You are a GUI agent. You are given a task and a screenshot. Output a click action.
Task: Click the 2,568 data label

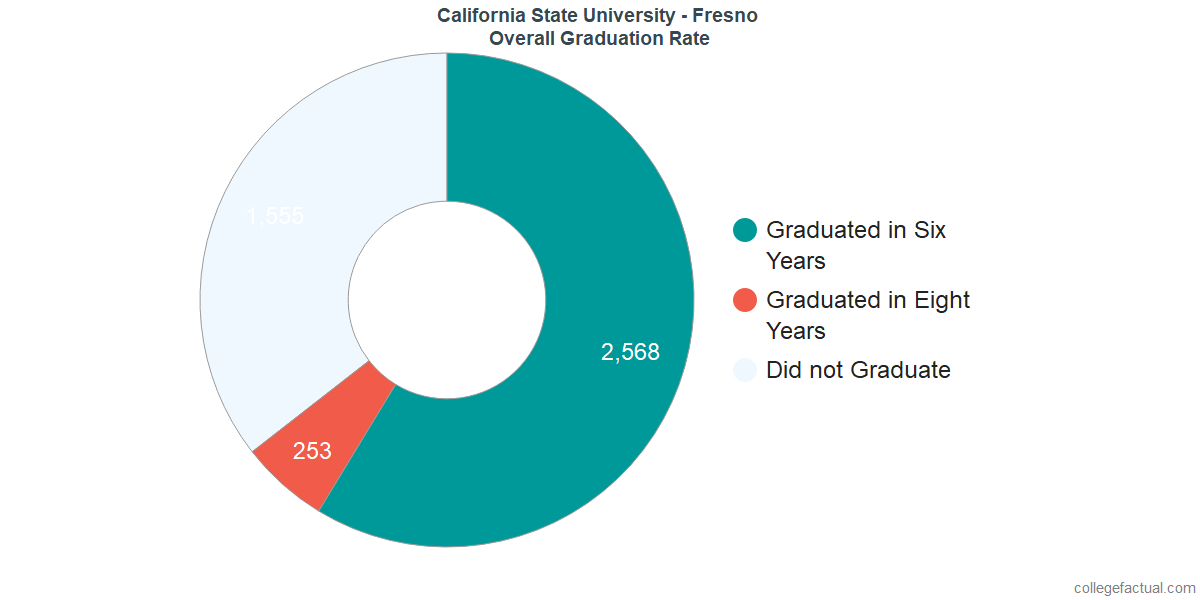click(x=630, y=352)
